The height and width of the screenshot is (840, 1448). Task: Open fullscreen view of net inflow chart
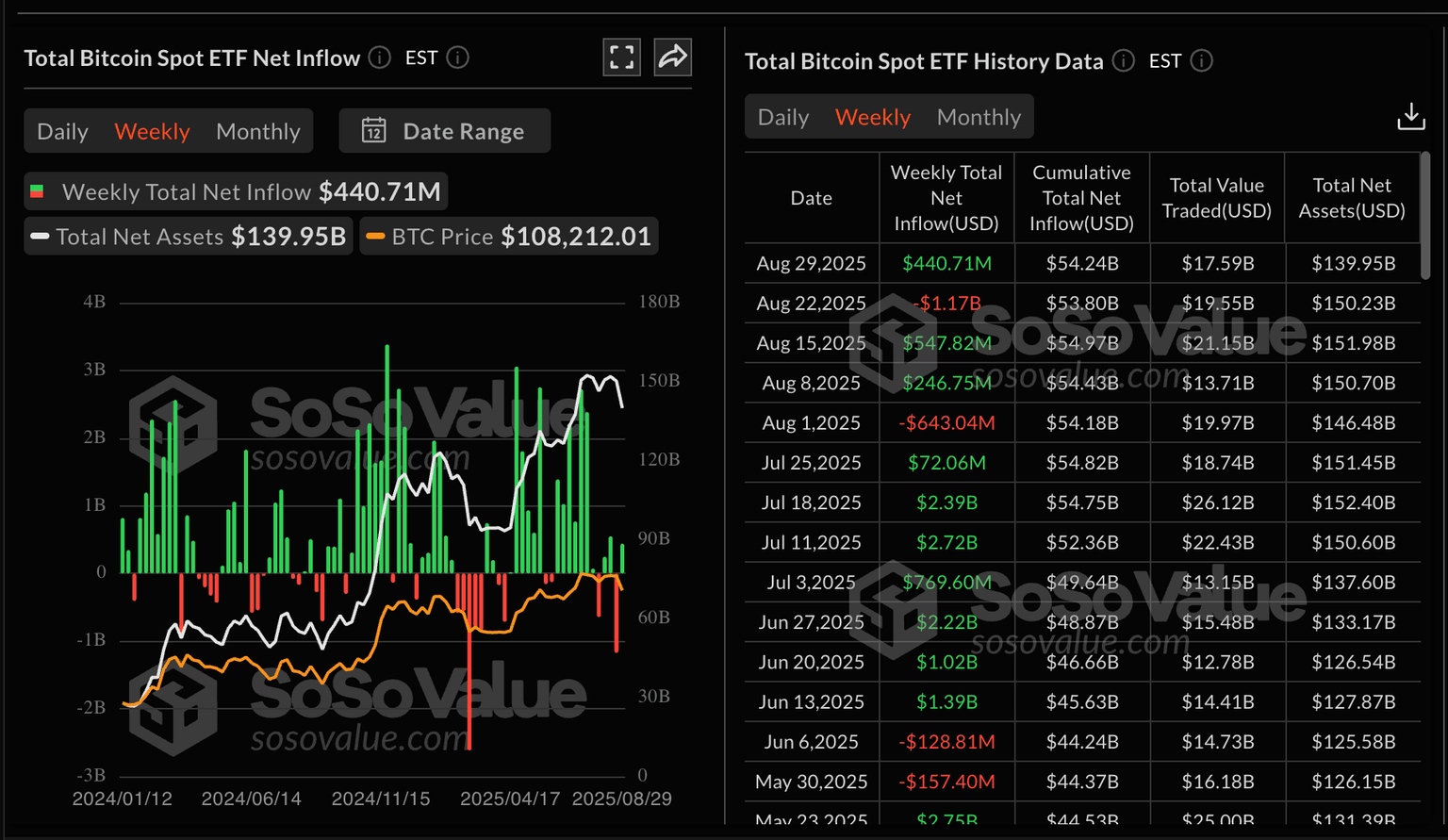(x=621, y=58)
